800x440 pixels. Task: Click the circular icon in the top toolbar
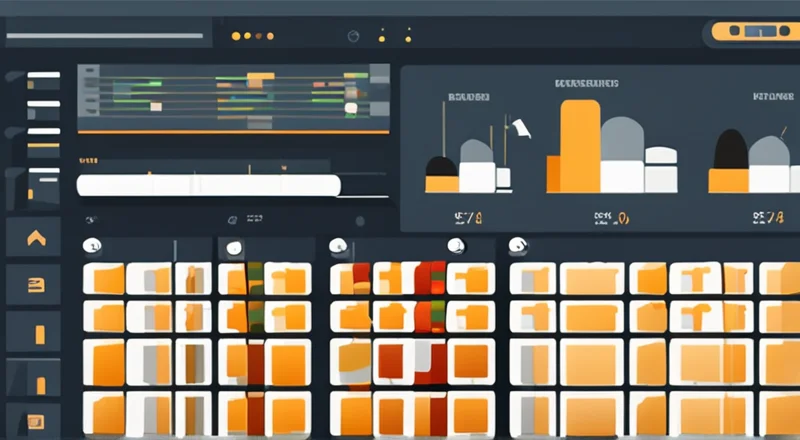coord(352,36)
